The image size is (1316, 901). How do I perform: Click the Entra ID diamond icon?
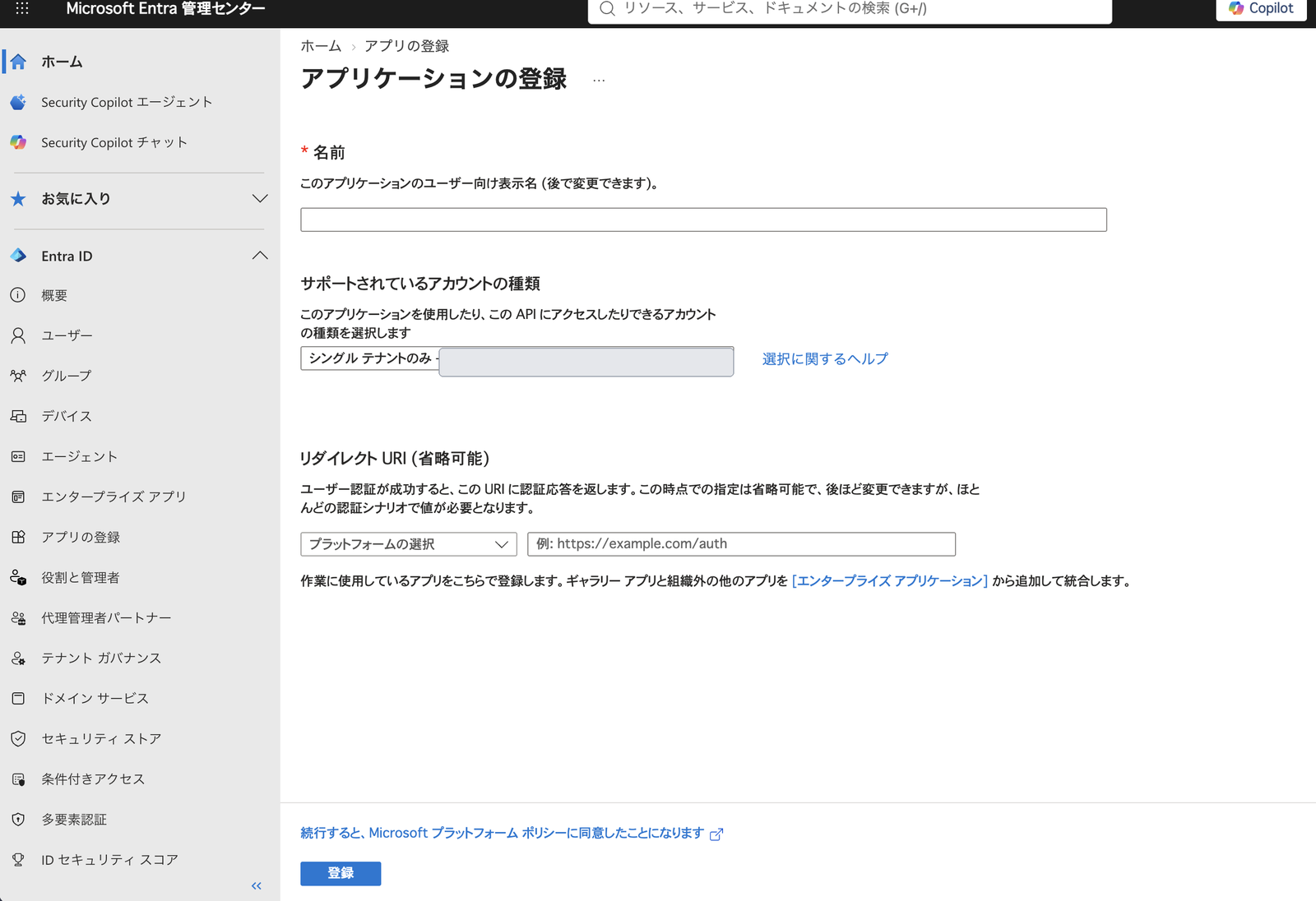(18, 256)
